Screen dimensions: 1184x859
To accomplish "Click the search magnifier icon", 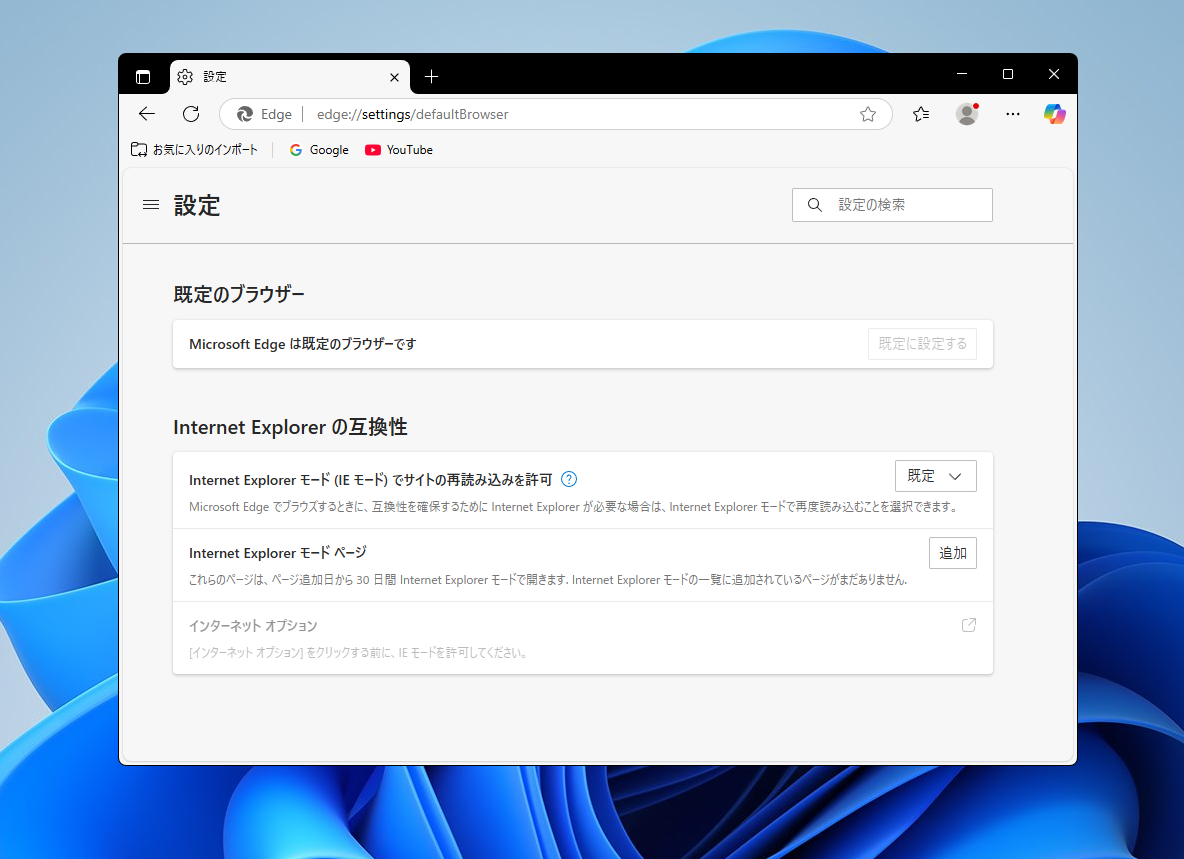I will click(815, 205).
